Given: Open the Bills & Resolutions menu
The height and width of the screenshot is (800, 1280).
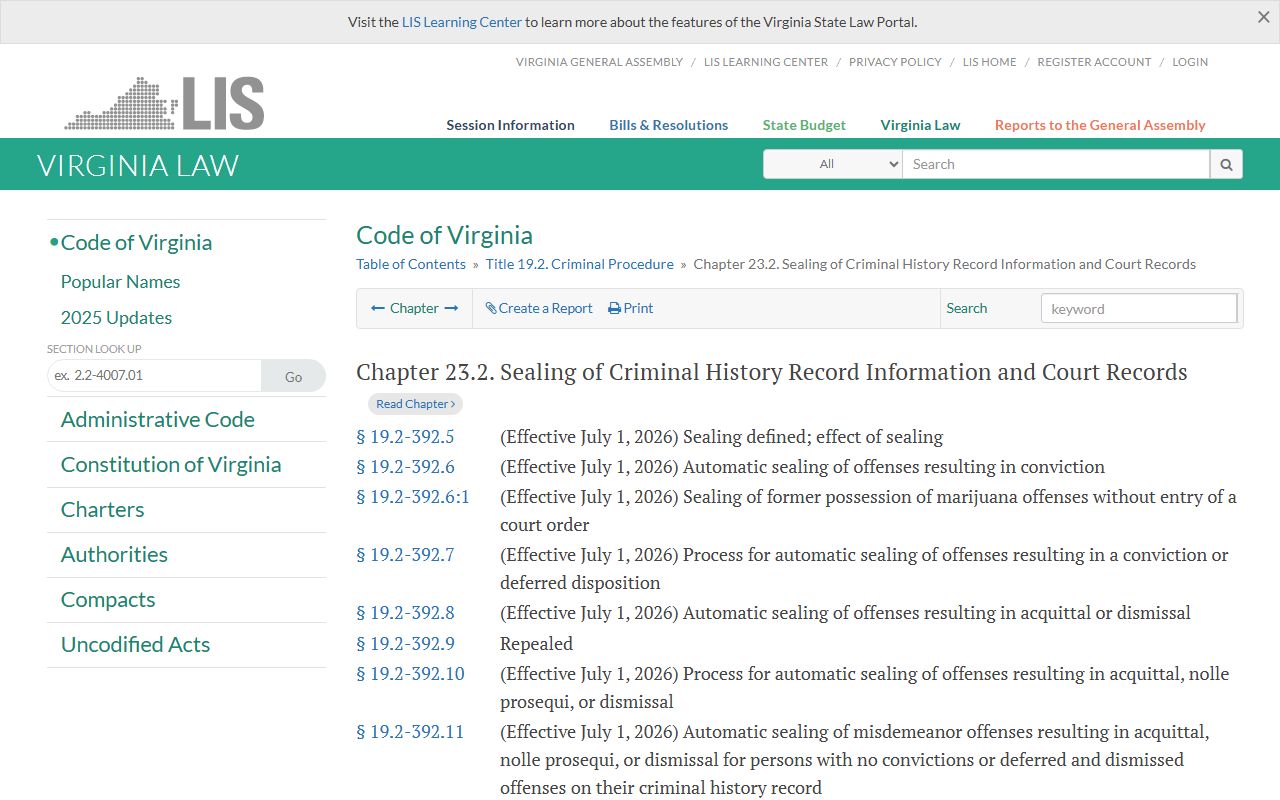Looking at the screenshot, I should click(x=669, y=125).
